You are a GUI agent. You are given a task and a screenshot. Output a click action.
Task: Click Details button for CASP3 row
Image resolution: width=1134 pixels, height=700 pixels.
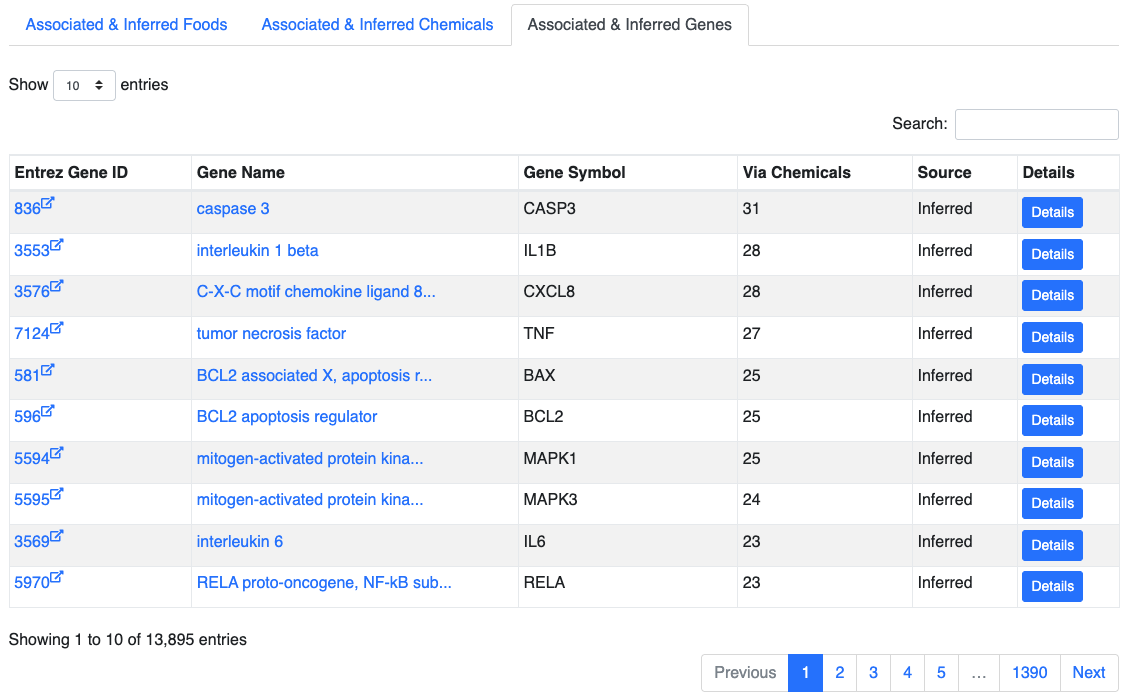1052,213
